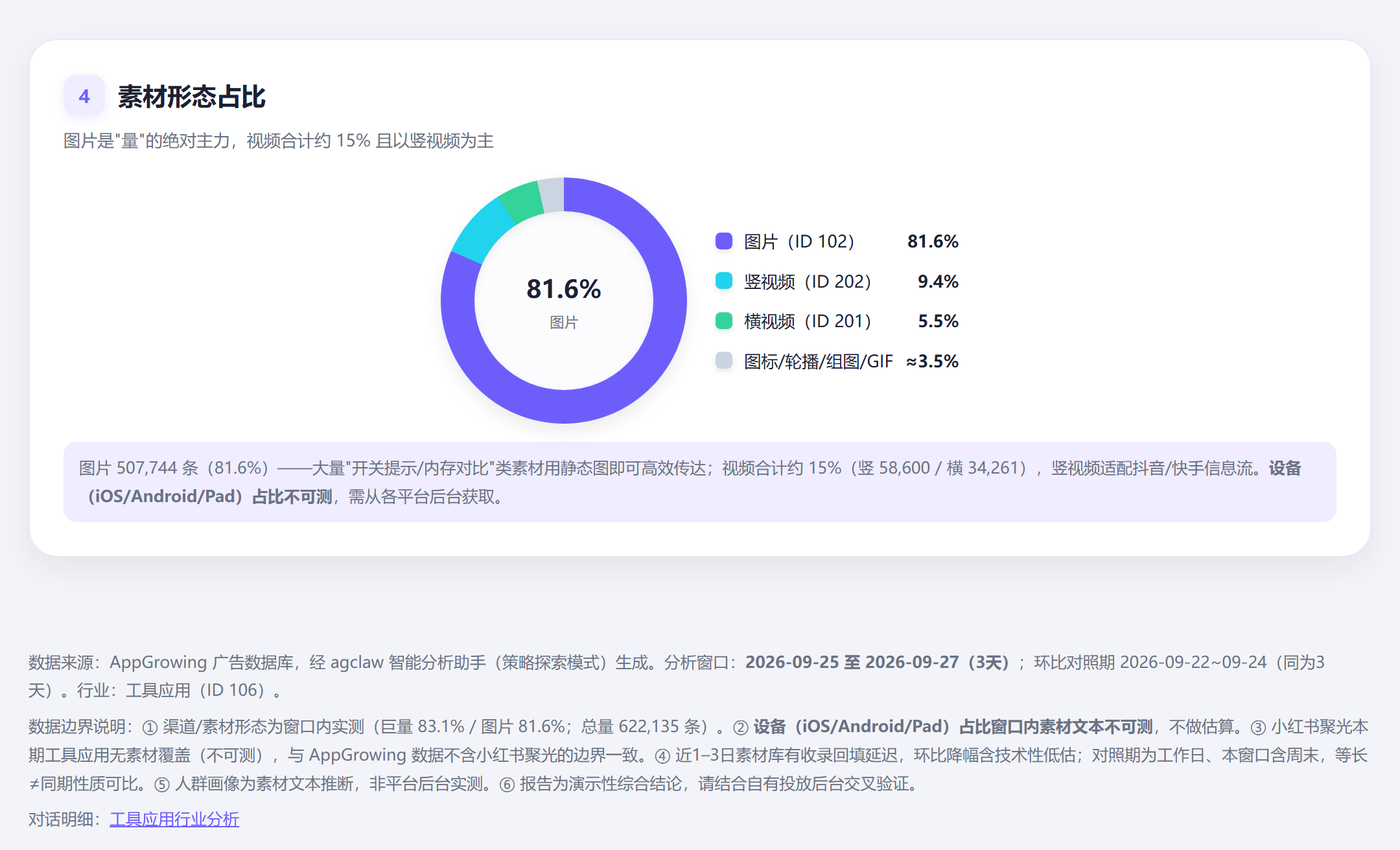
Task: Open the 工具应用行业分析 link
Action: (174, 819)
